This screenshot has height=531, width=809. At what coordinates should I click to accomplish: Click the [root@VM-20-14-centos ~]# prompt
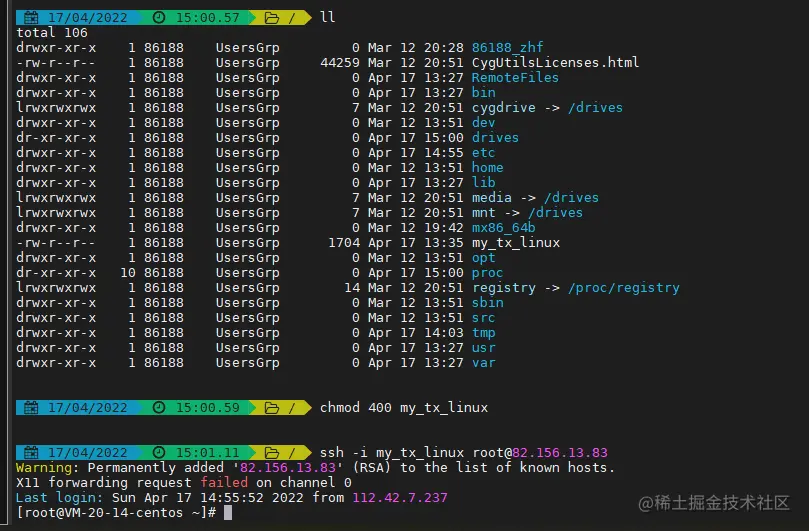tap(116, 512)
